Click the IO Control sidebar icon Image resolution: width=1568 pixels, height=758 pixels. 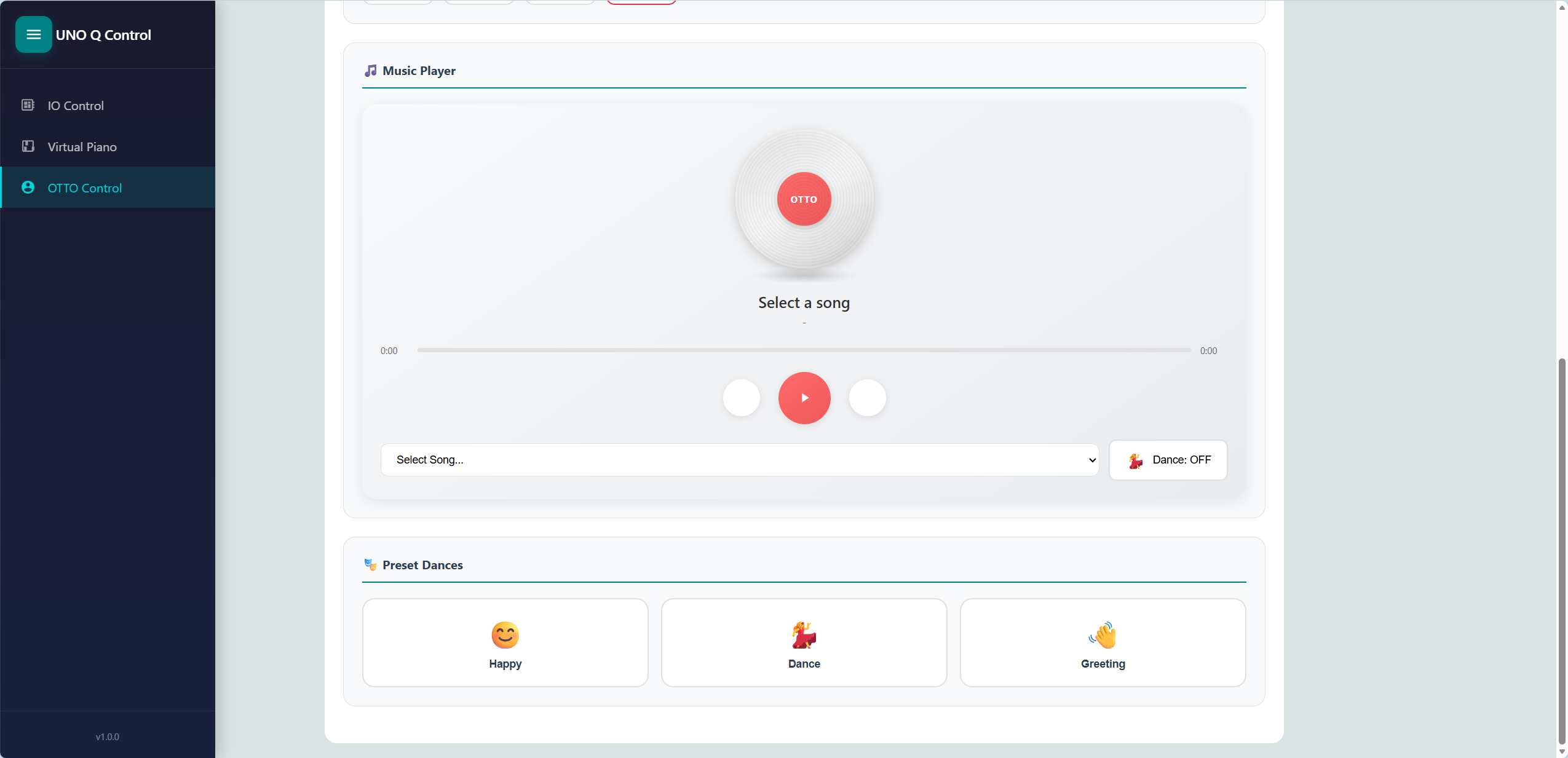click(28, 105)
